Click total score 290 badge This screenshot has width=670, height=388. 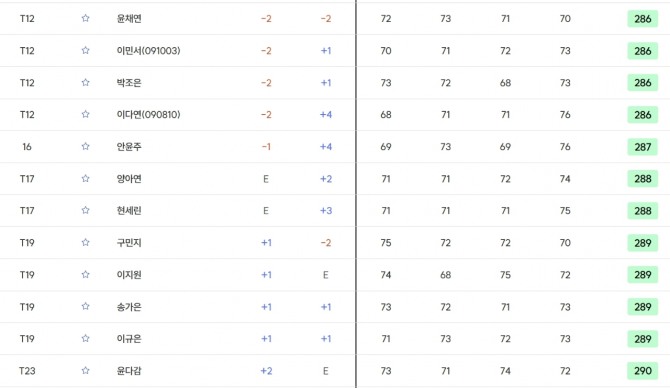point(643,371)
